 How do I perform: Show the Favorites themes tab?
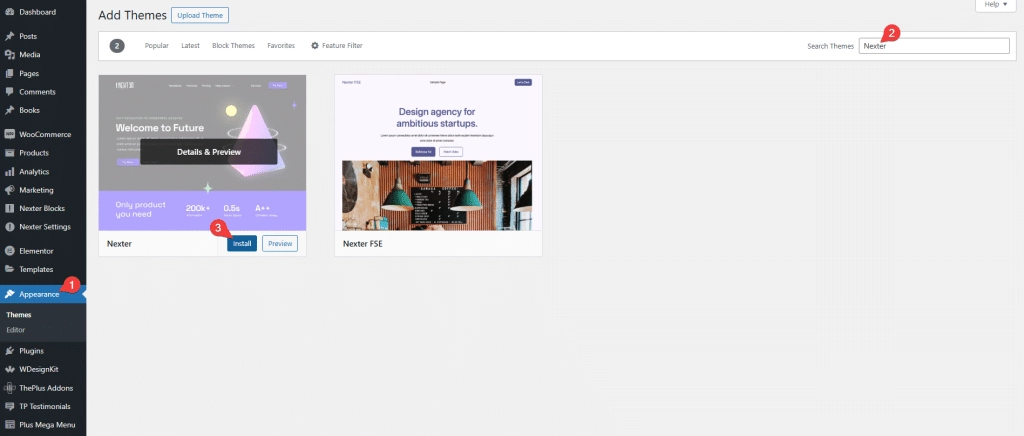click(x=281, y=46)
